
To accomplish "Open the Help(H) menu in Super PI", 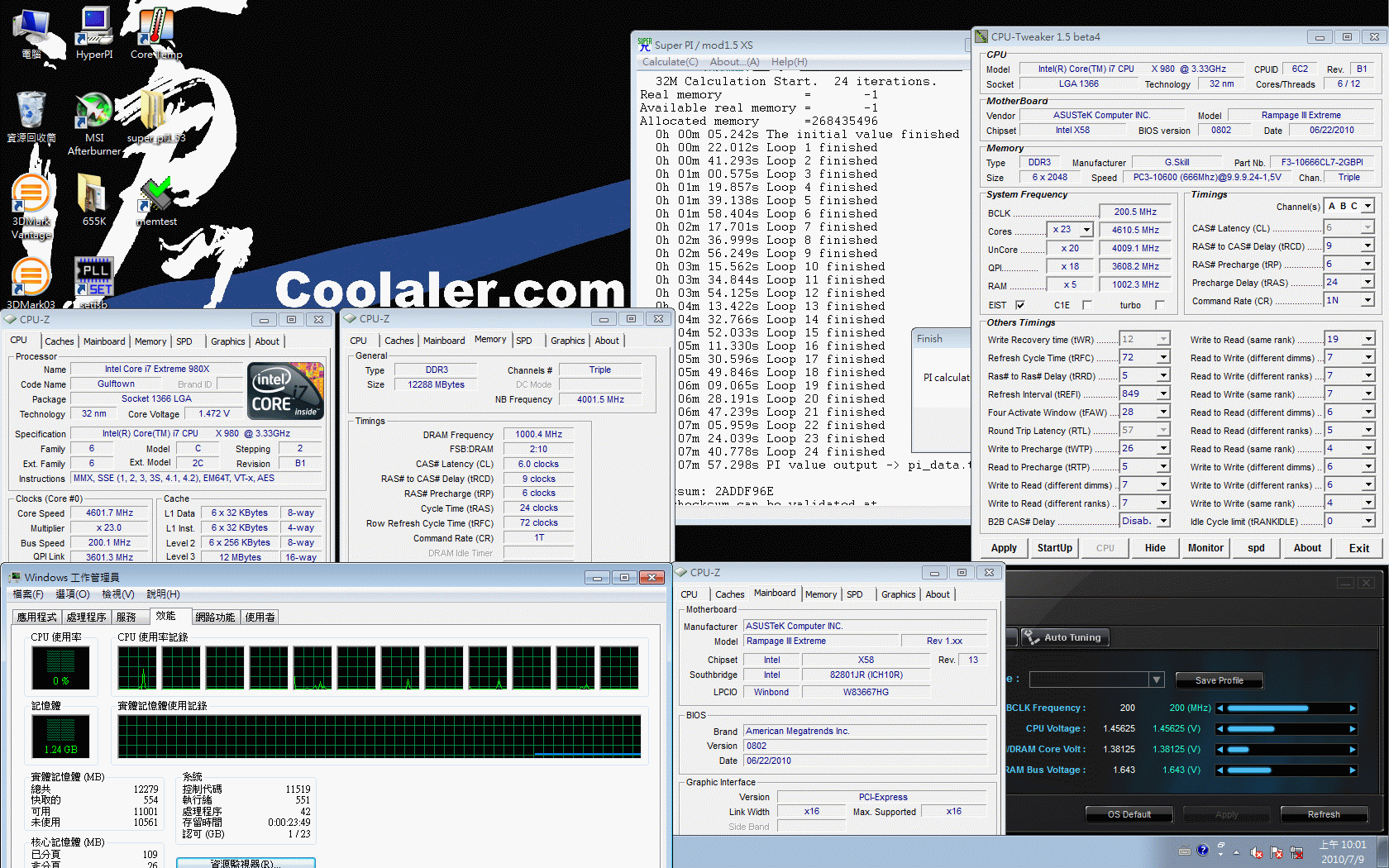I will (x=789, y=62).
